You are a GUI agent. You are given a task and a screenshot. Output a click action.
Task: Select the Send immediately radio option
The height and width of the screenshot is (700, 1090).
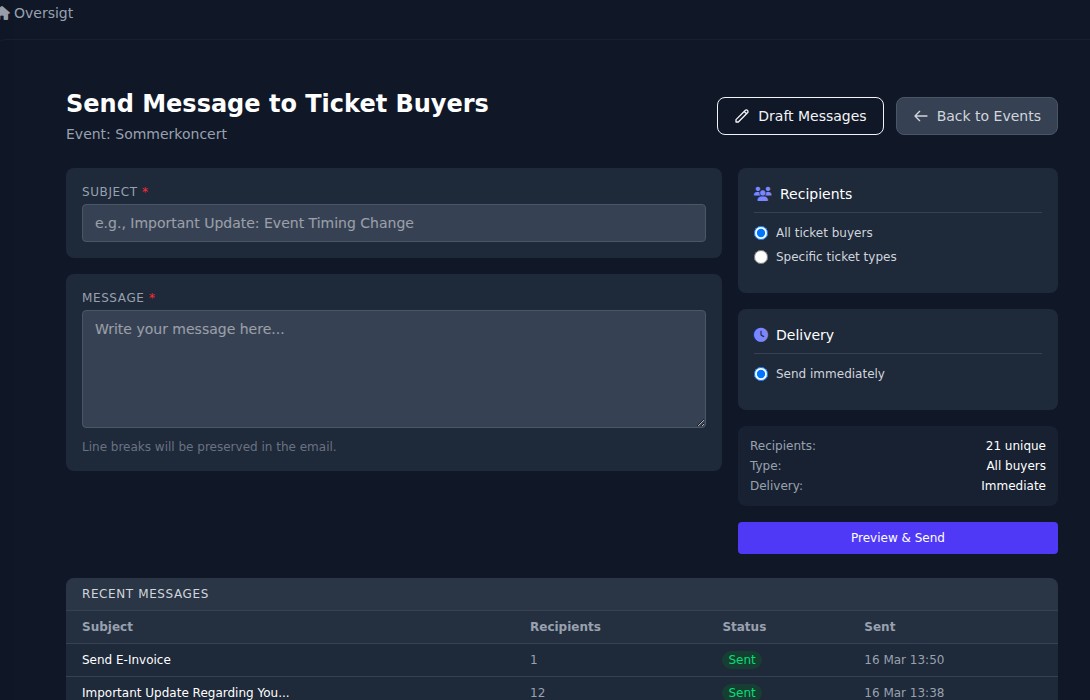[760, 374]
